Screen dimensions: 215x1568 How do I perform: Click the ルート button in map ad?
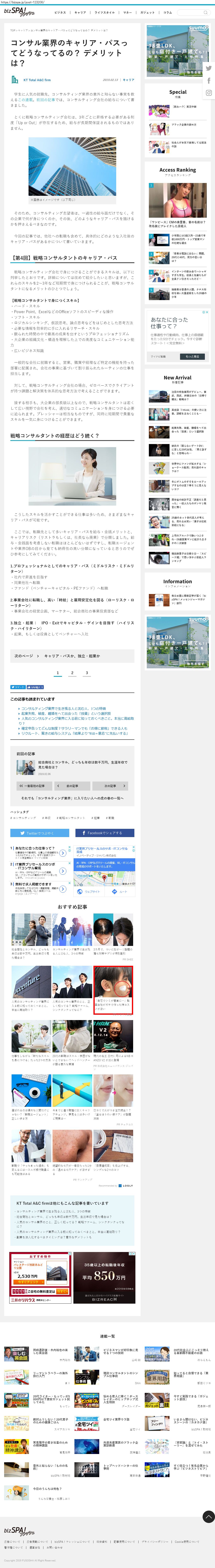pos(120,892)
